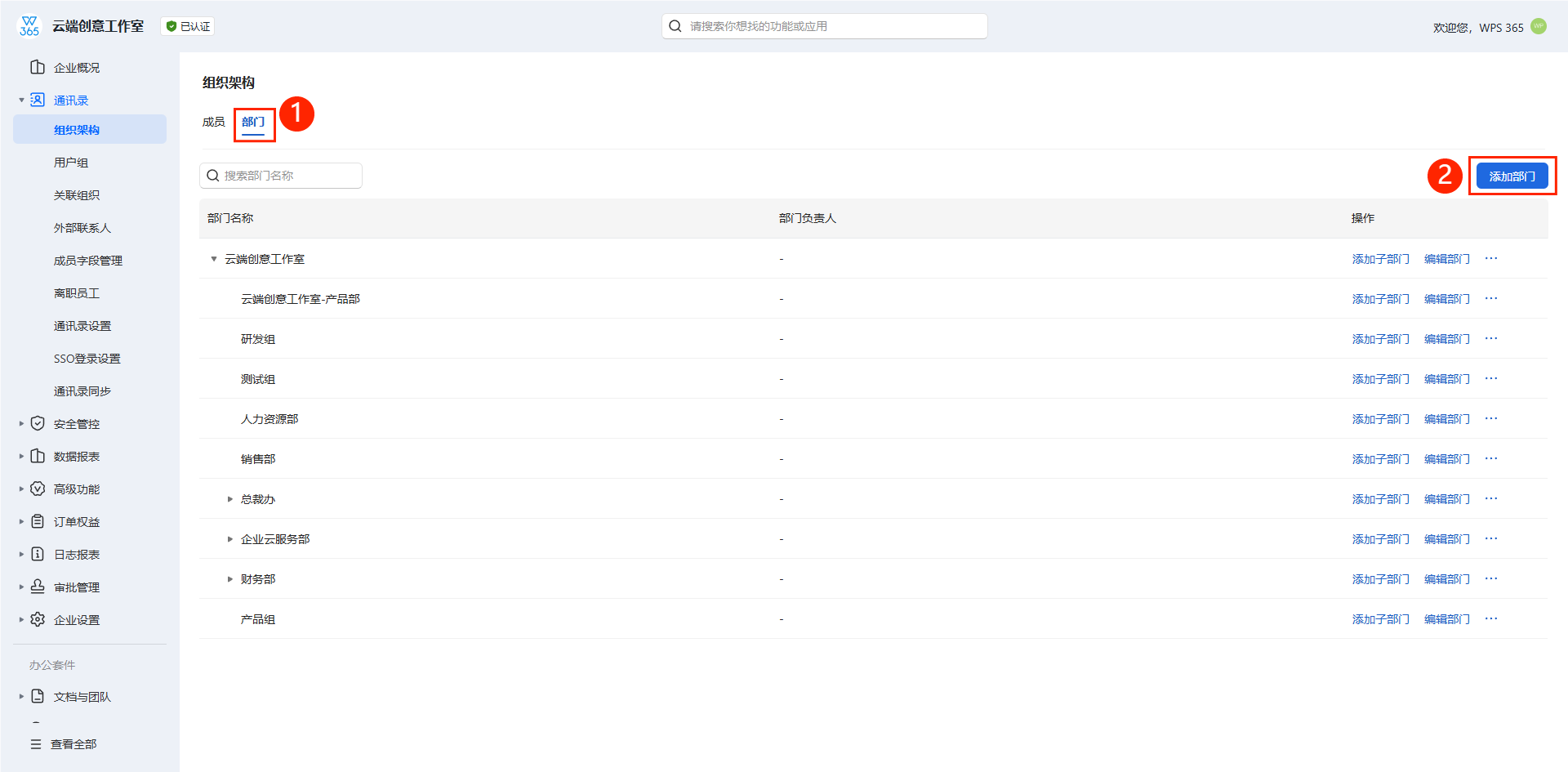Open the 企业概况 sidebar icon

pyautogui.click(x=38, y=67)
